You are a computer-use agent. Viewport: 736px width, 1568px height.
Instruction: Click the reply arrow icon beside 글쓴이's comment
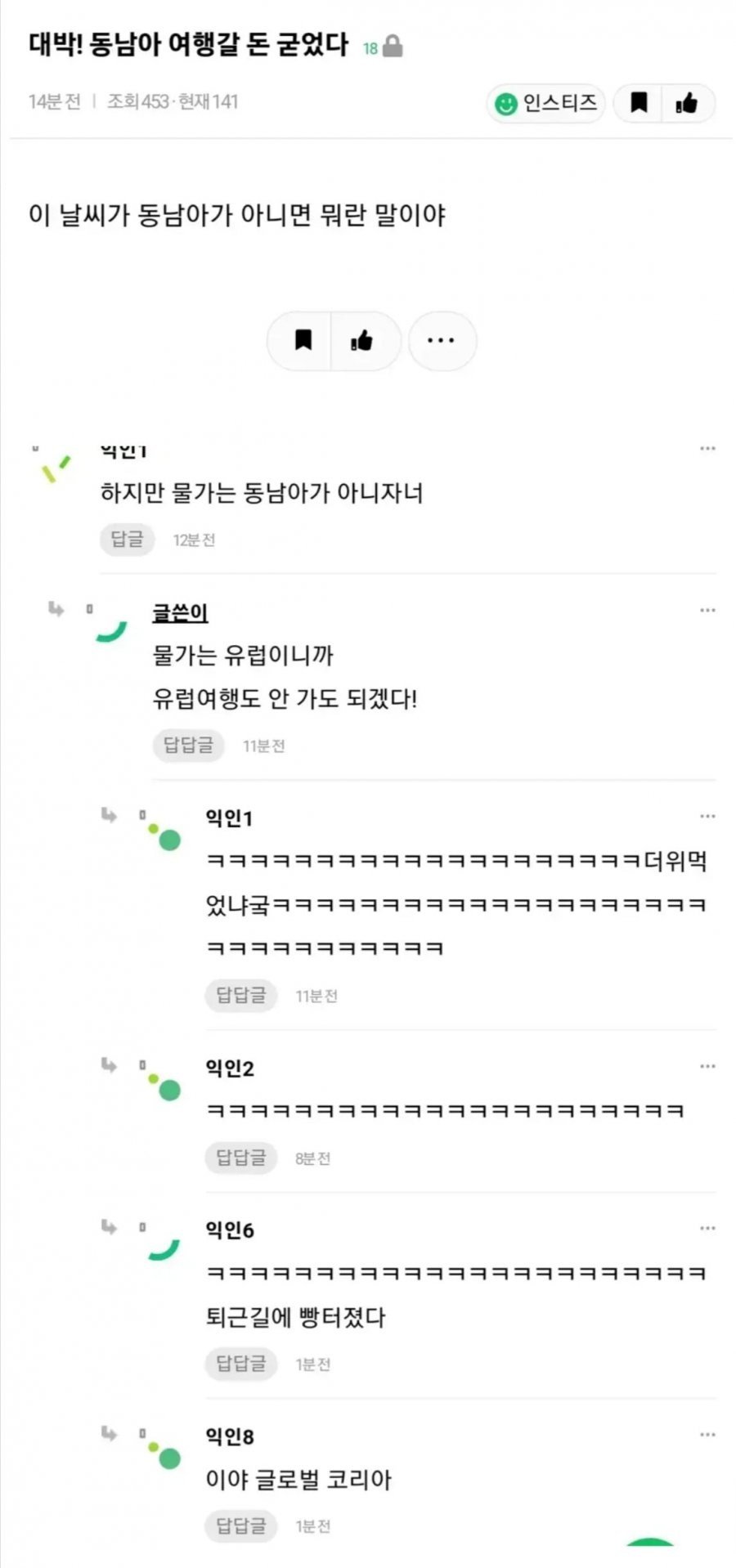56,609
